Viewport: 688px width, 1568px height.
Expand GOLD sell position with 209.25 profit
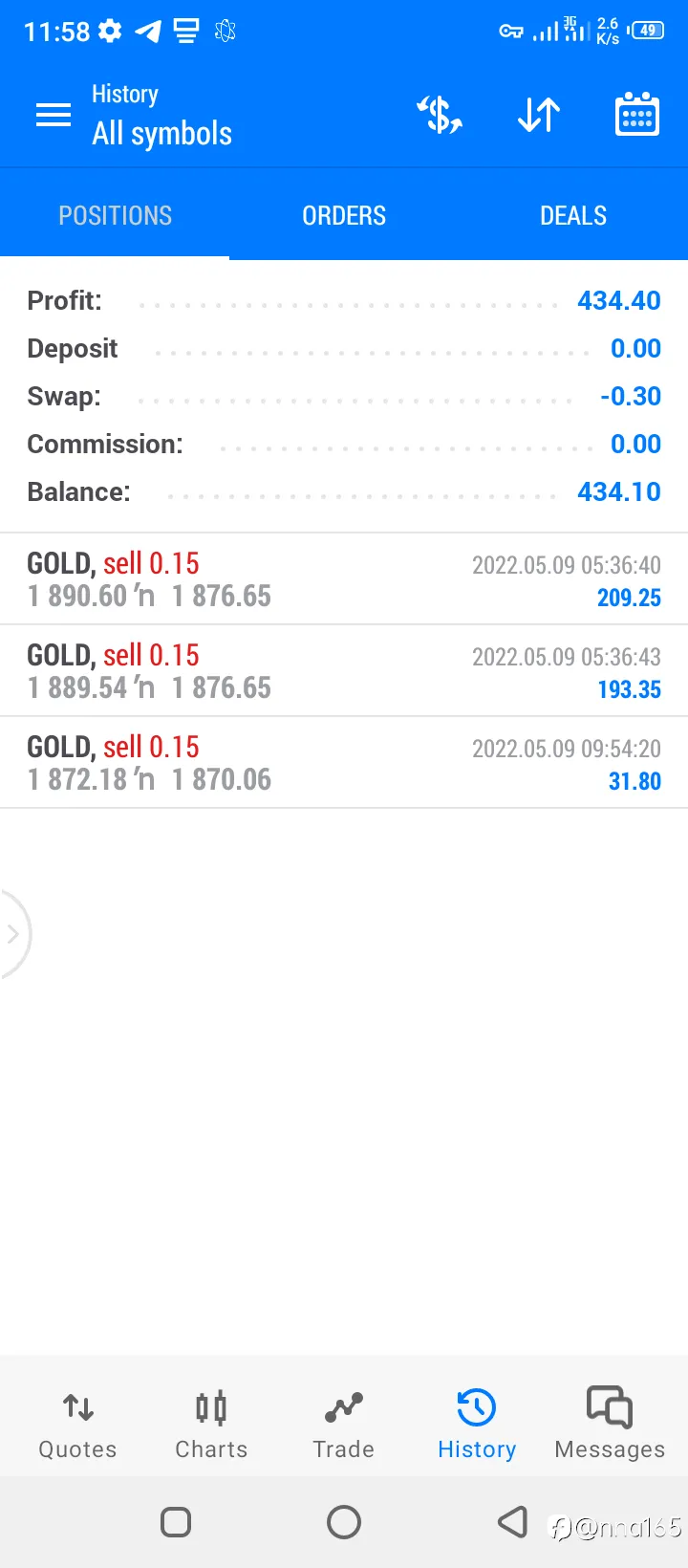(344, 579)
